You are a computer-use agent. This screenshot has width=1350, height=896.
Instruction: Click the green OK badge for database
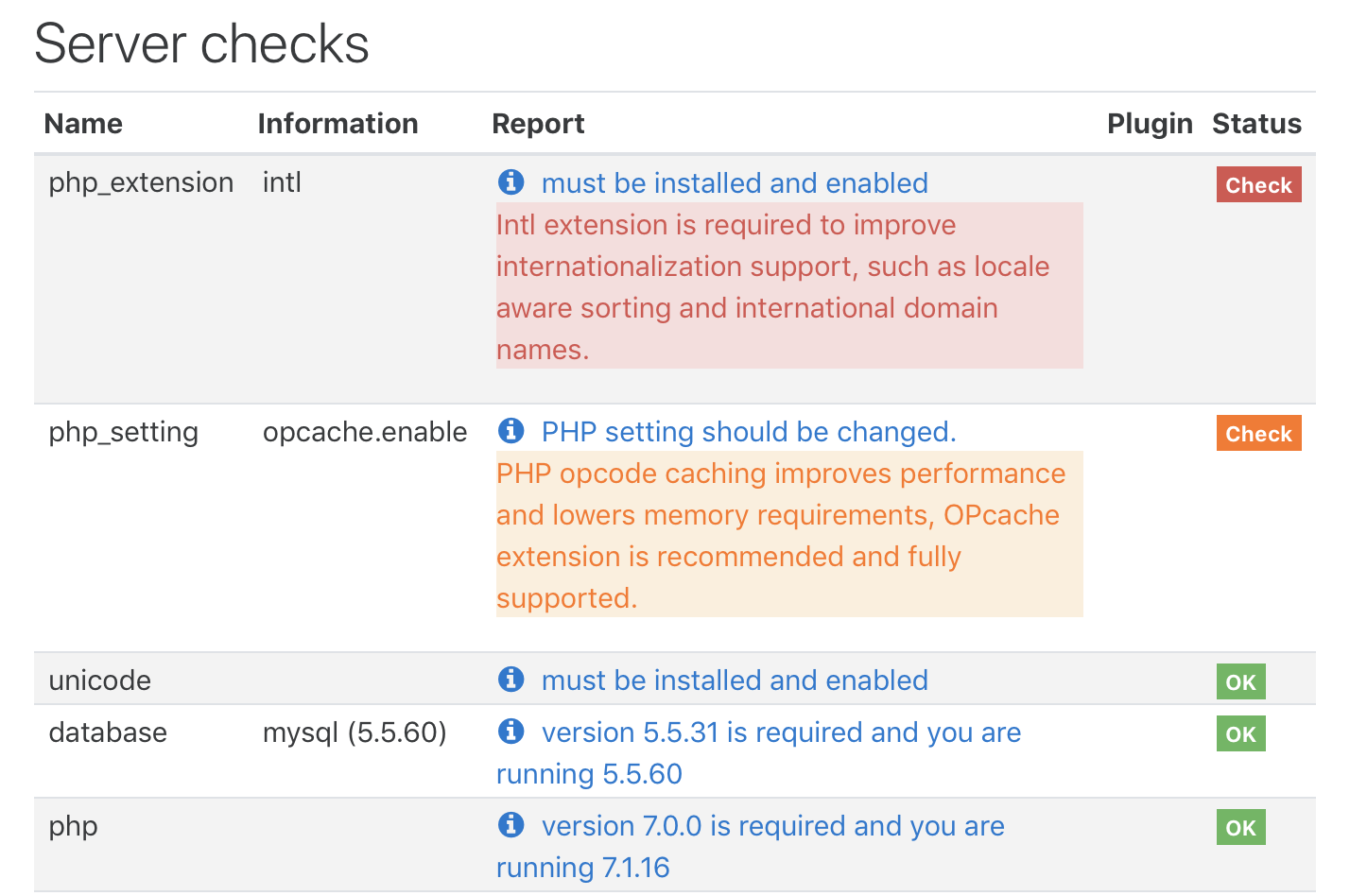click(1240, 732)
